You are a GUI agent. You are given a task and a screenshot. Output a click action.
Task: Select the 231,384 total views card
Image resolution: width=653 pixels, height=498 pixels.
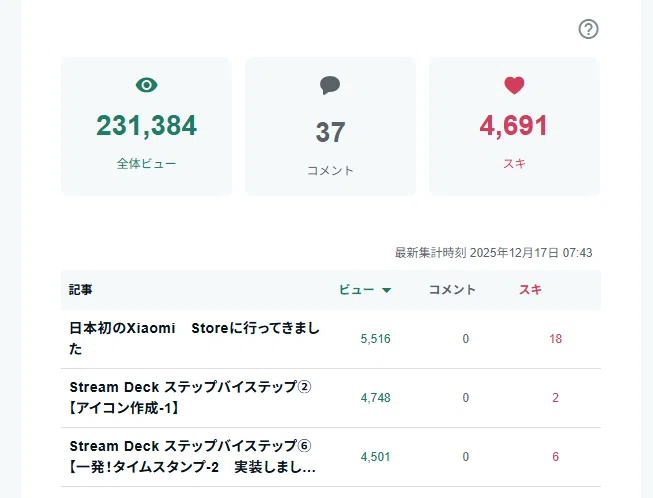(146, 126)
